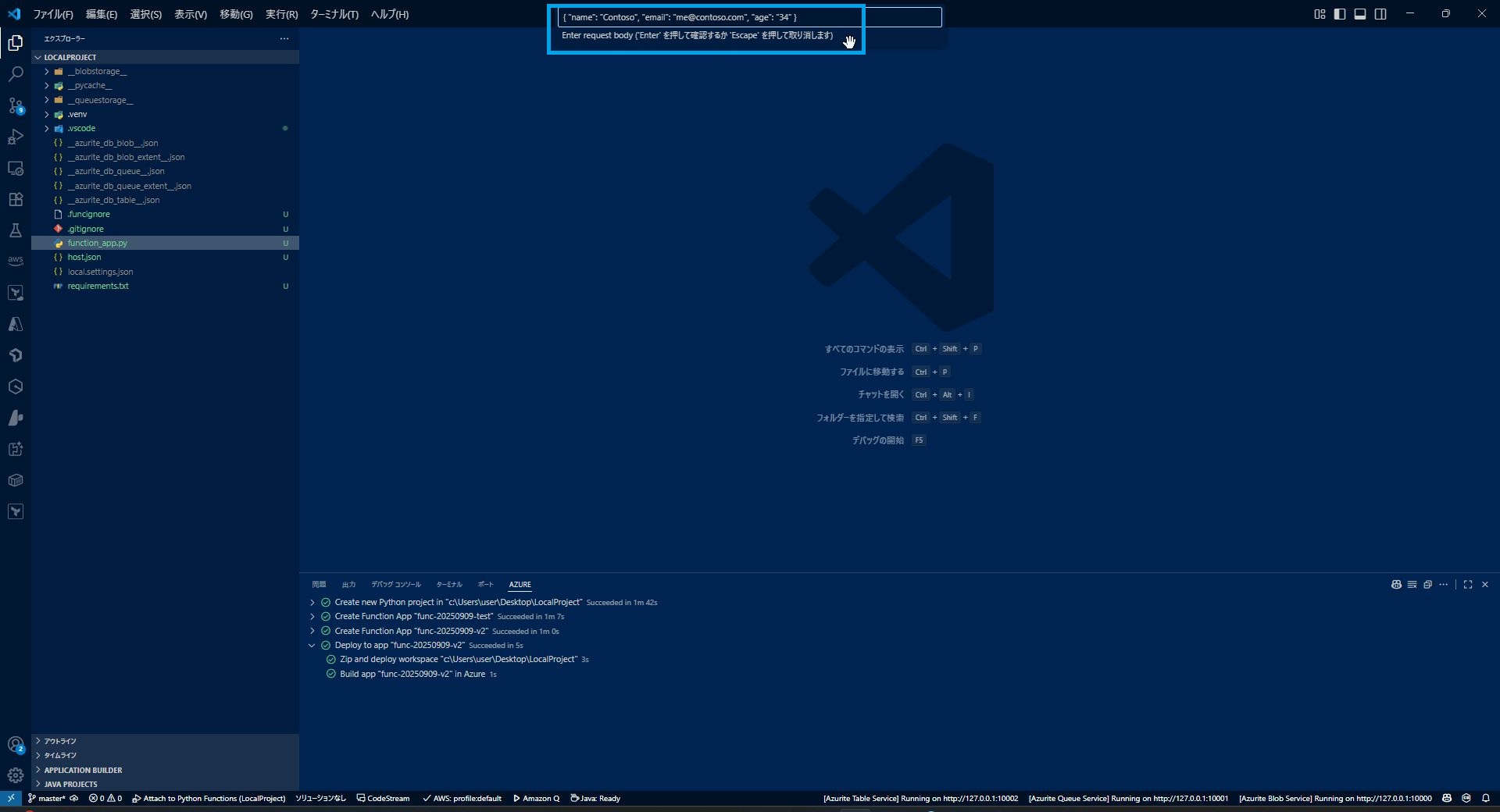Viewport: 1500px width, 812px height.
Task: Click Attach to Python Functions in the status bar
Action: coord(209,799)
